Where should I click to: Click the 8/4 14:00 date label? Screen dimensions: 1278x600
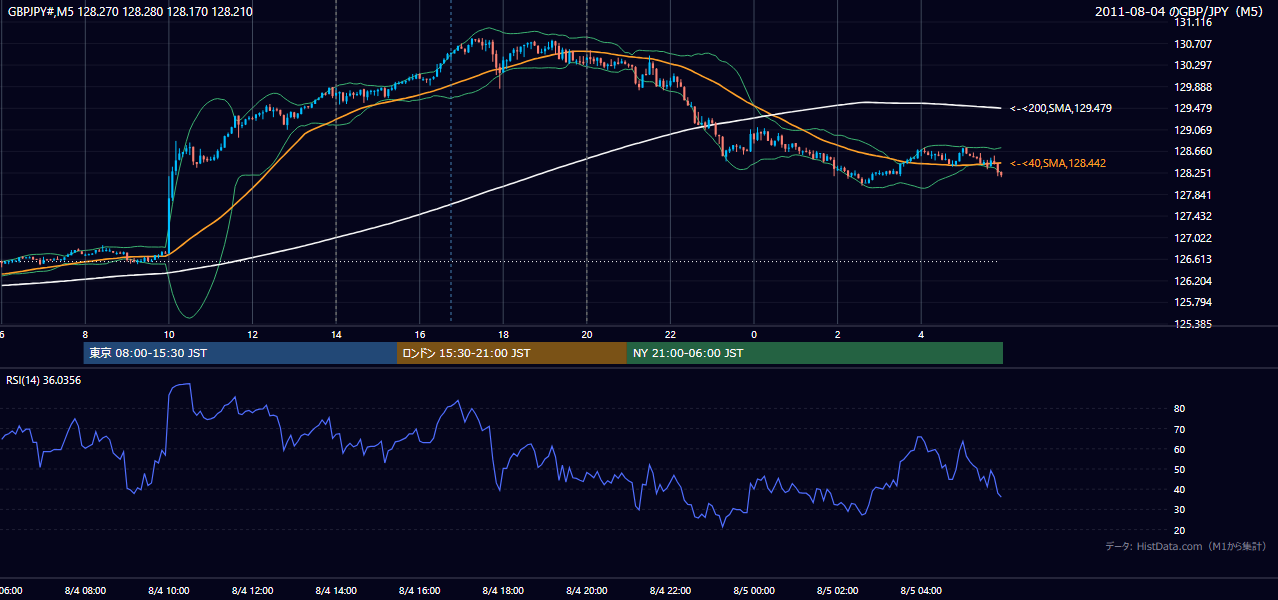click(x=336, y=590)
